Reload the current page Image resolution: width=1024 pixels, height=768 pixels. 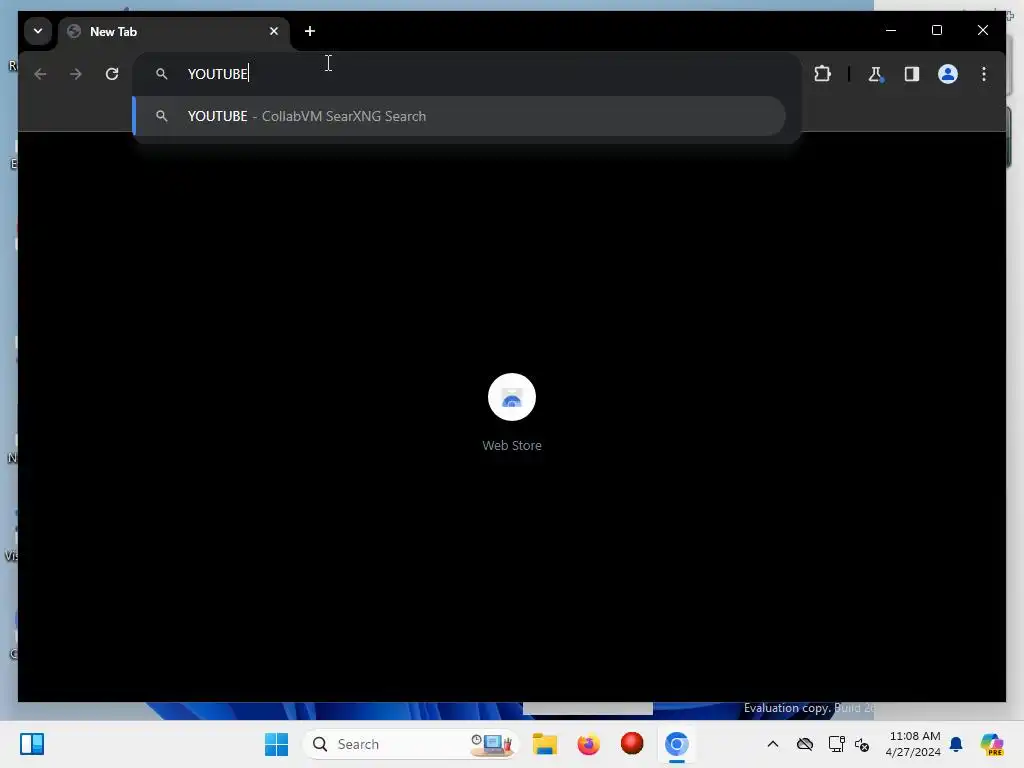pos(112,74)
